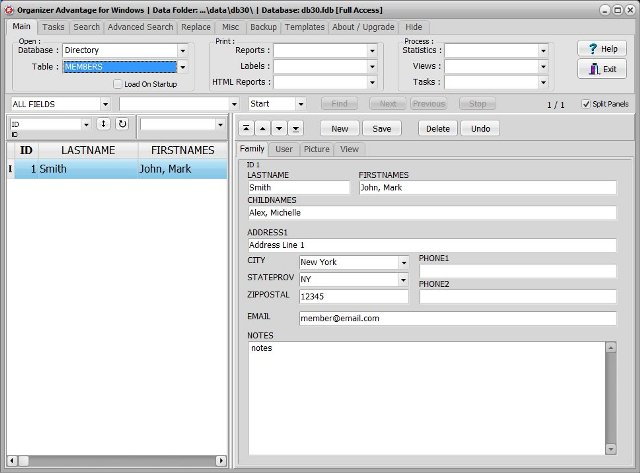Jump to first record arrow button
This screenshot has width=640, height=473.
click(x=246, y=129)
